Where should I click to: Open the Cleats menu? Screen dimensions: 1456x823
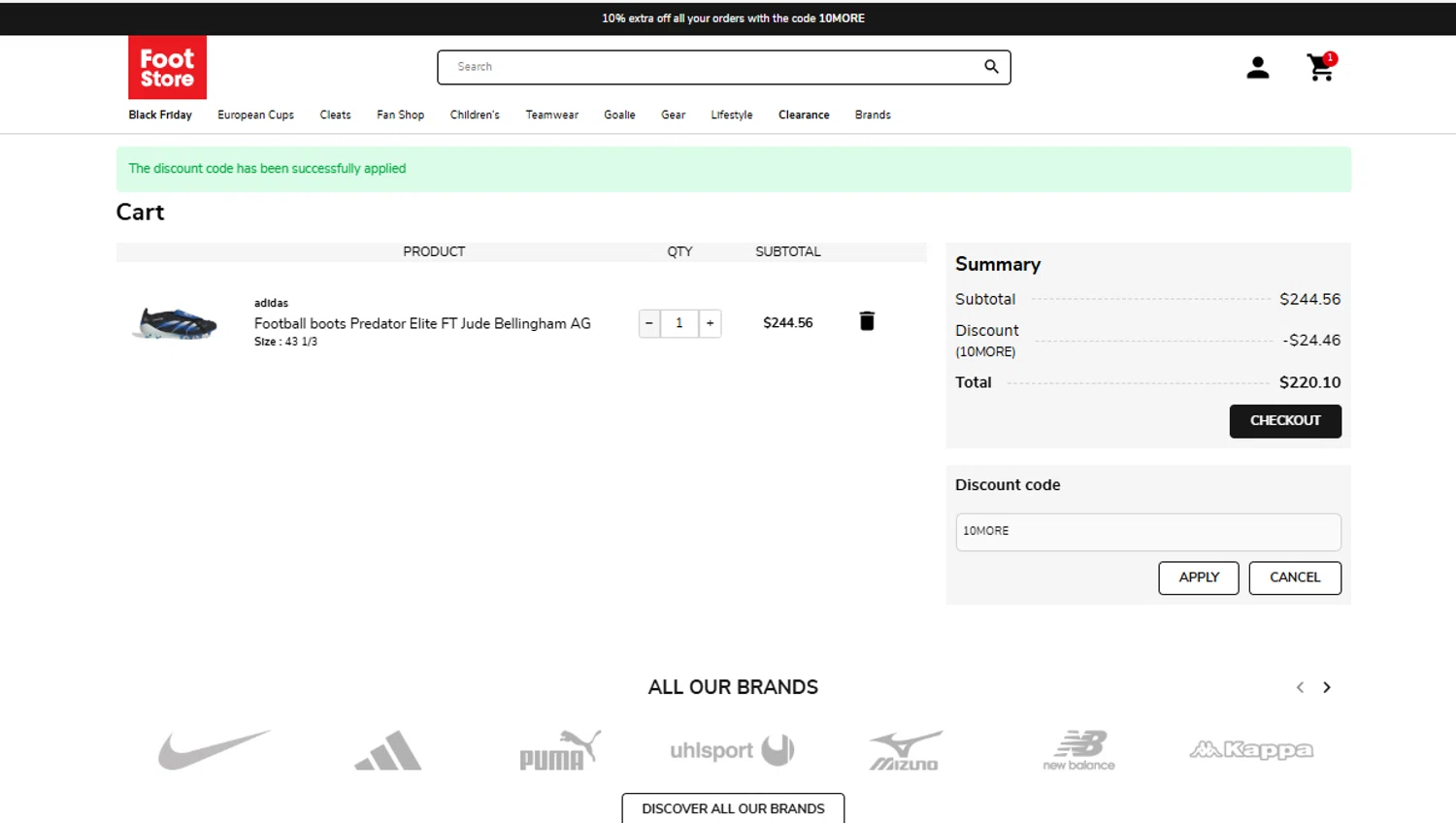coord(336,115)
